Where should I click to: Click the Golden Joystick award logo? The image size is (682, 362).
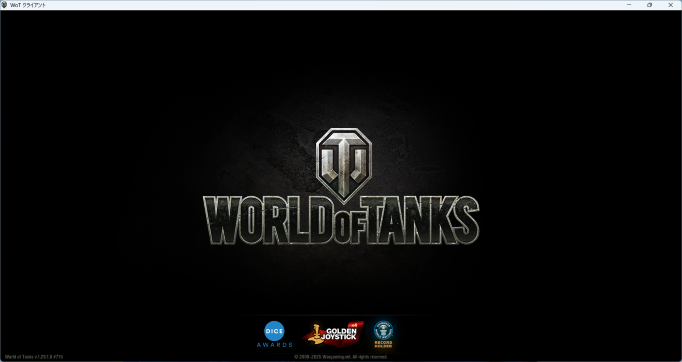pos(333,334)
